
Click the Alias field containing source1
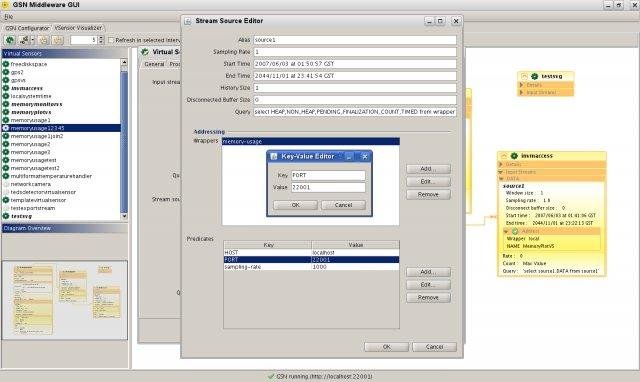(x=355, y=40)
